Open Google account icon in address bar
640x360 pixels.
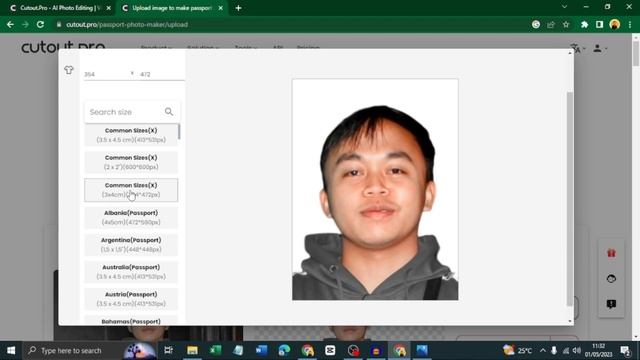point(536,24)
